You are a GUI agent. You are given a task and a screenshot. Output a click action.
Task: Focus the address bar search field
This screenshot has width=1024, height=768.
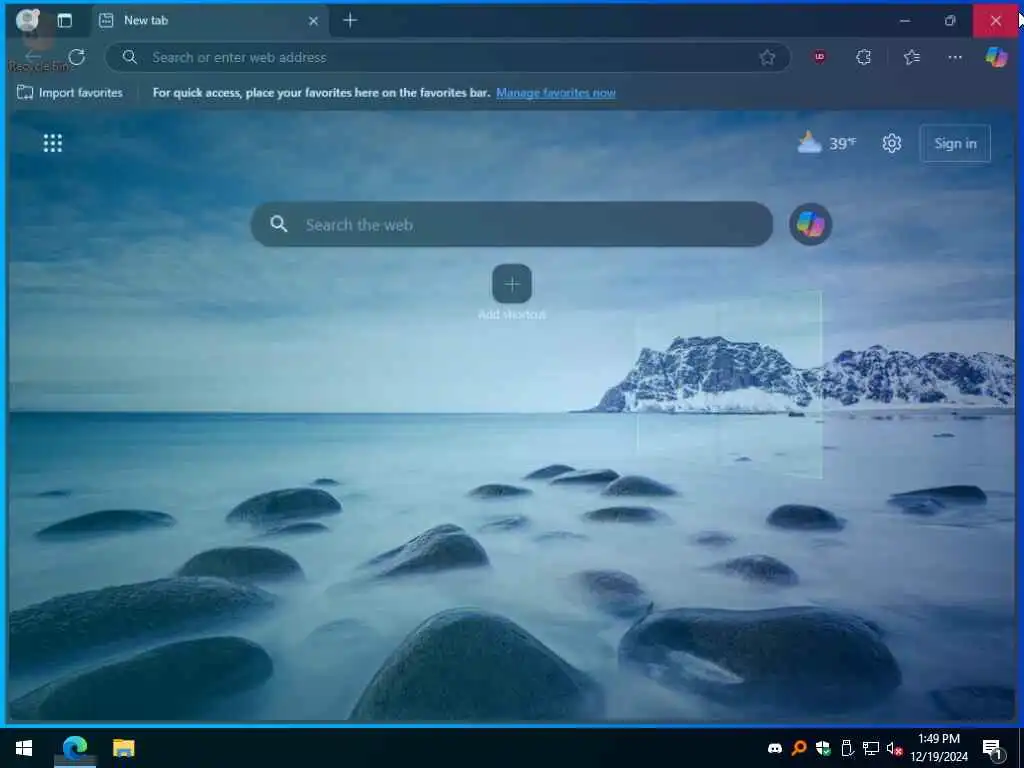(447, 57)
